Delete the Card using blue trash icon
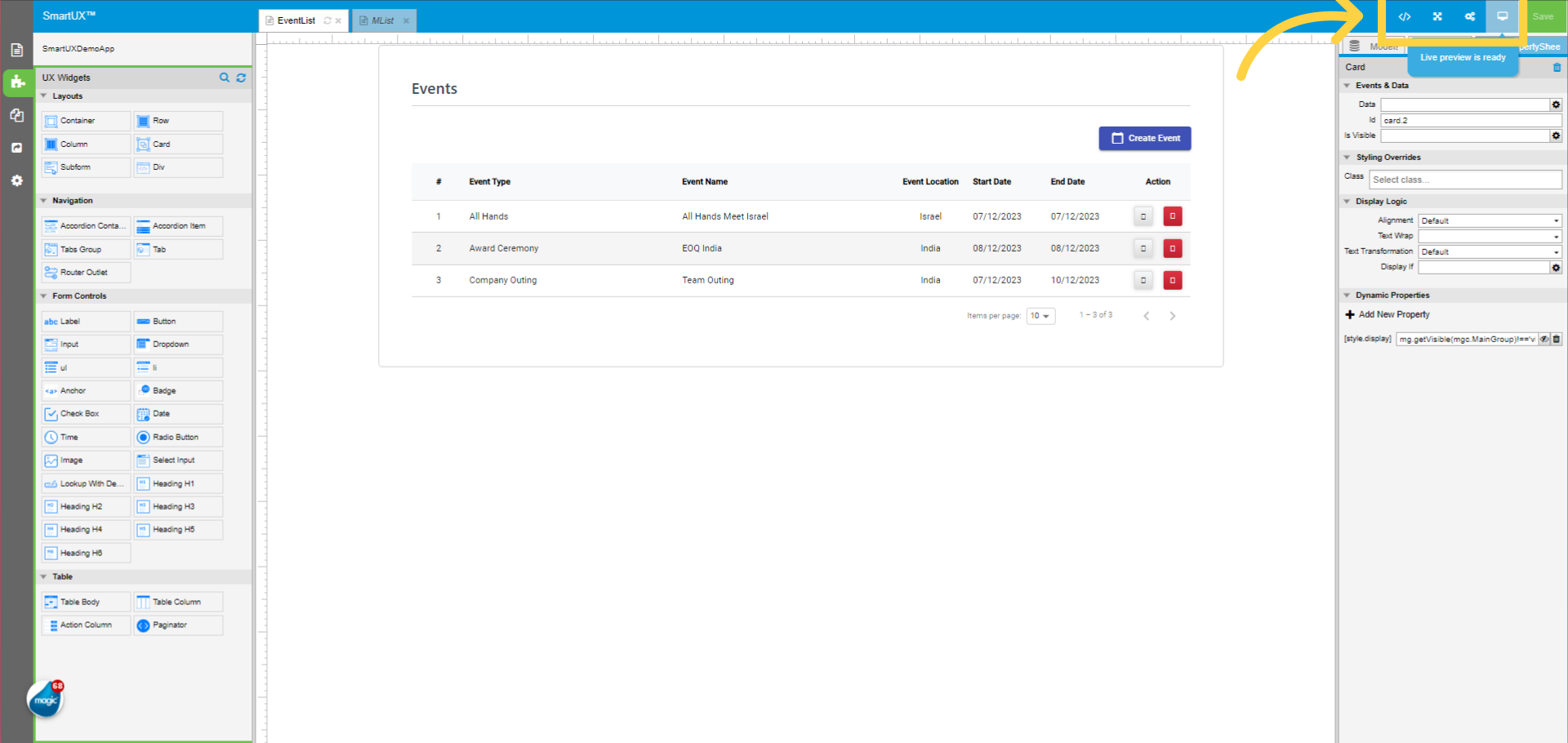This screenshot has width=1568, height=743. click(1557, 67)
